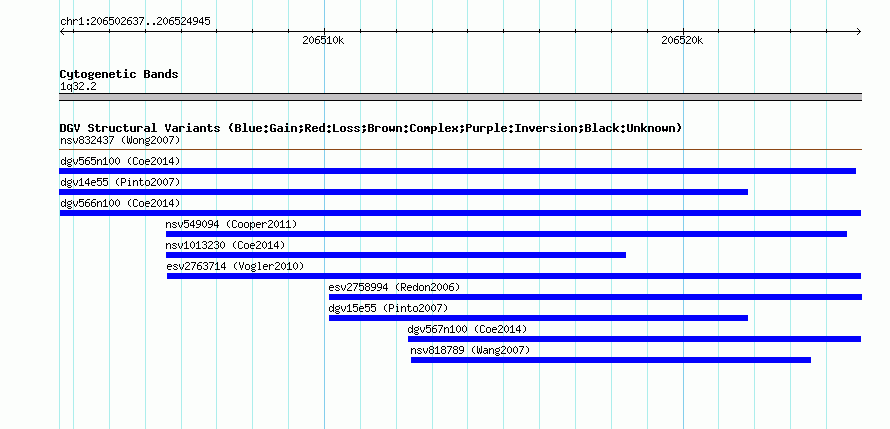Open the nsv1013230 (Coe2014) label
This screenshot has width=890, height=429.
coord(225,245)
